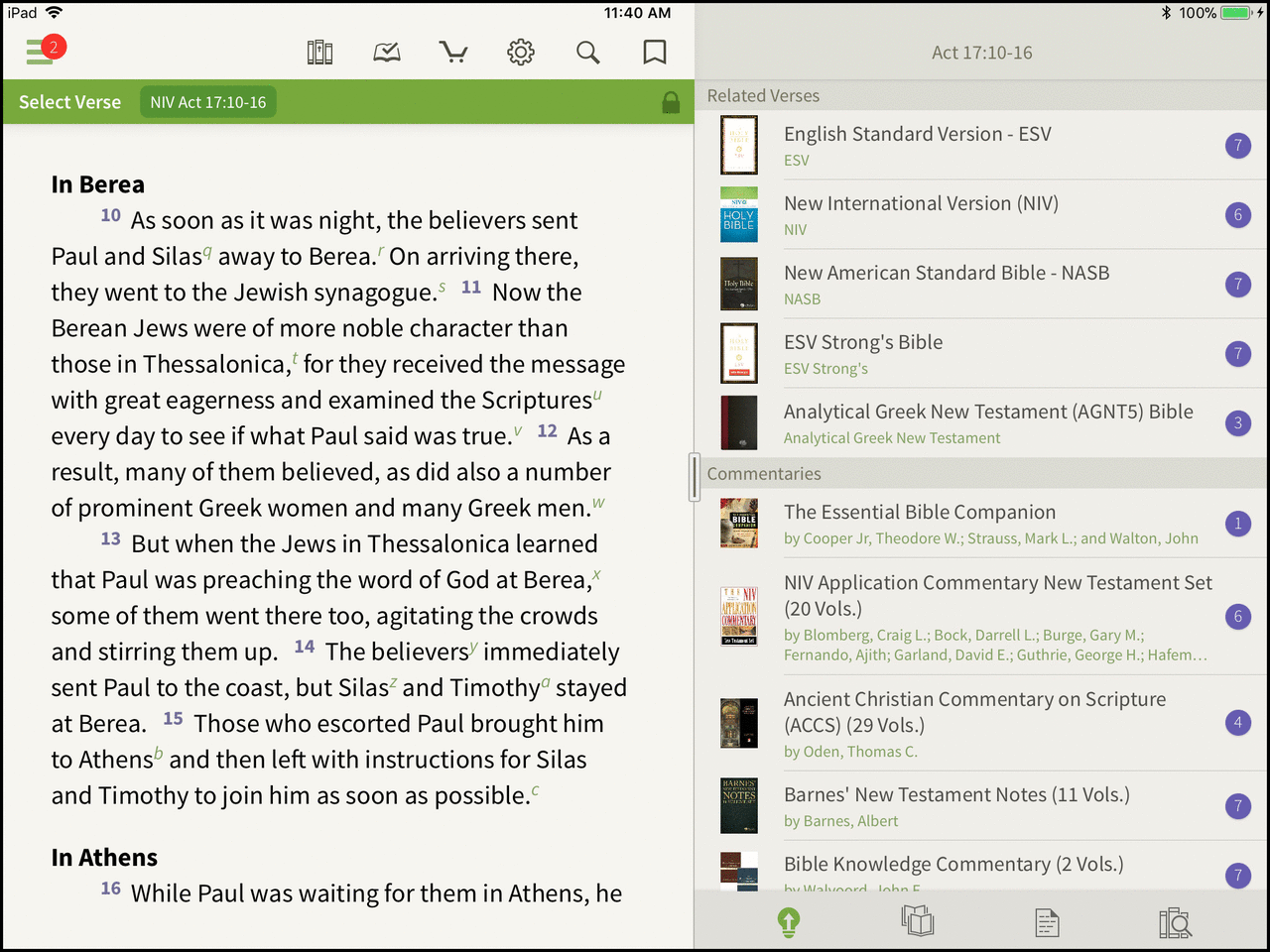Tap the In Berea heading
Viewport: 1270px width, 952px height.
coord(97,184)
